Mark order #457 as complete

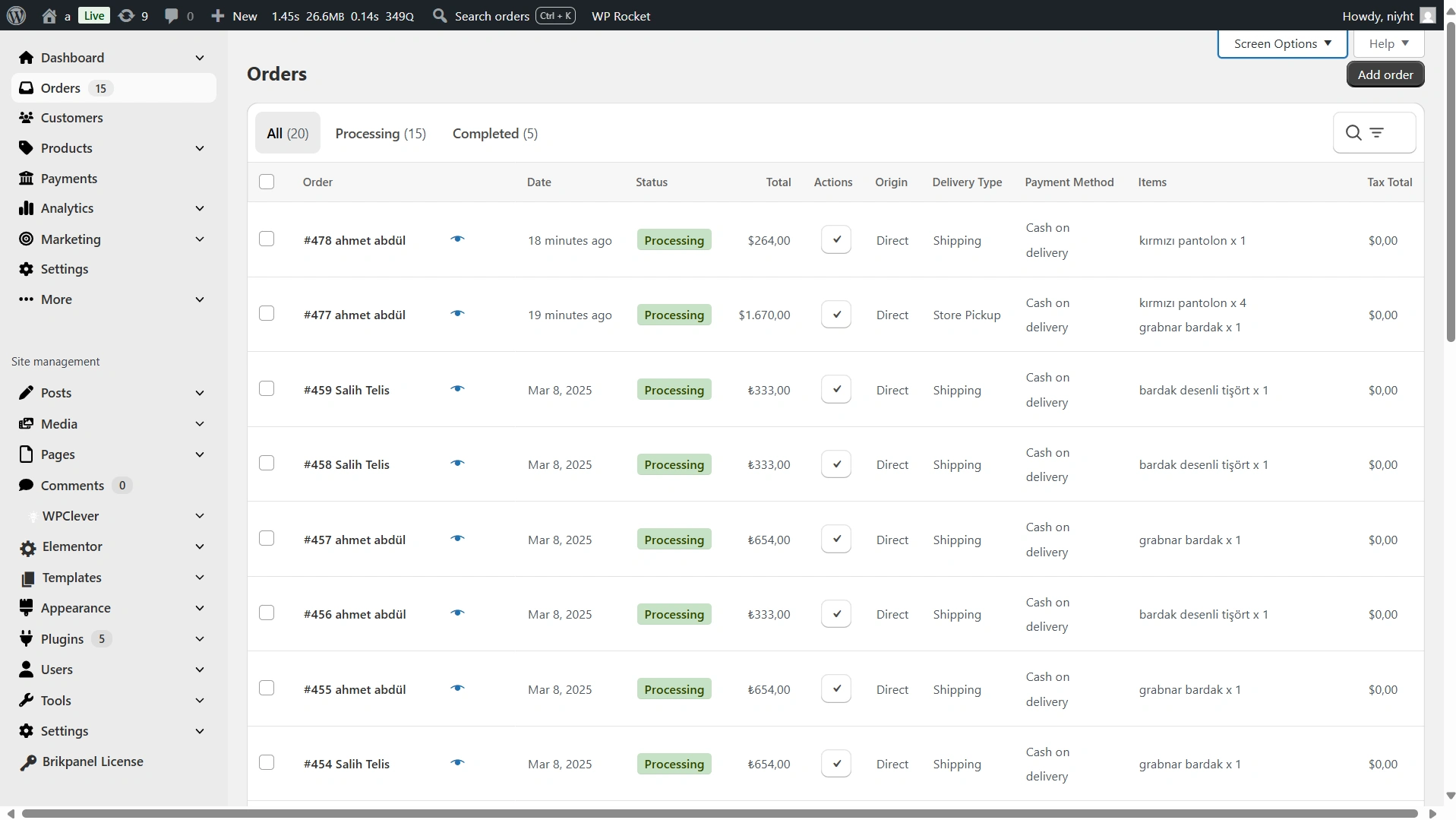(x=835, y=540)
